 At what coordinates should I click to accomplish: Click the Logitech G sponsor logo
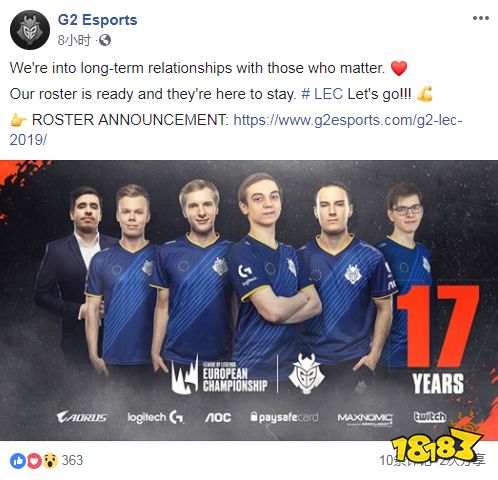155,417
